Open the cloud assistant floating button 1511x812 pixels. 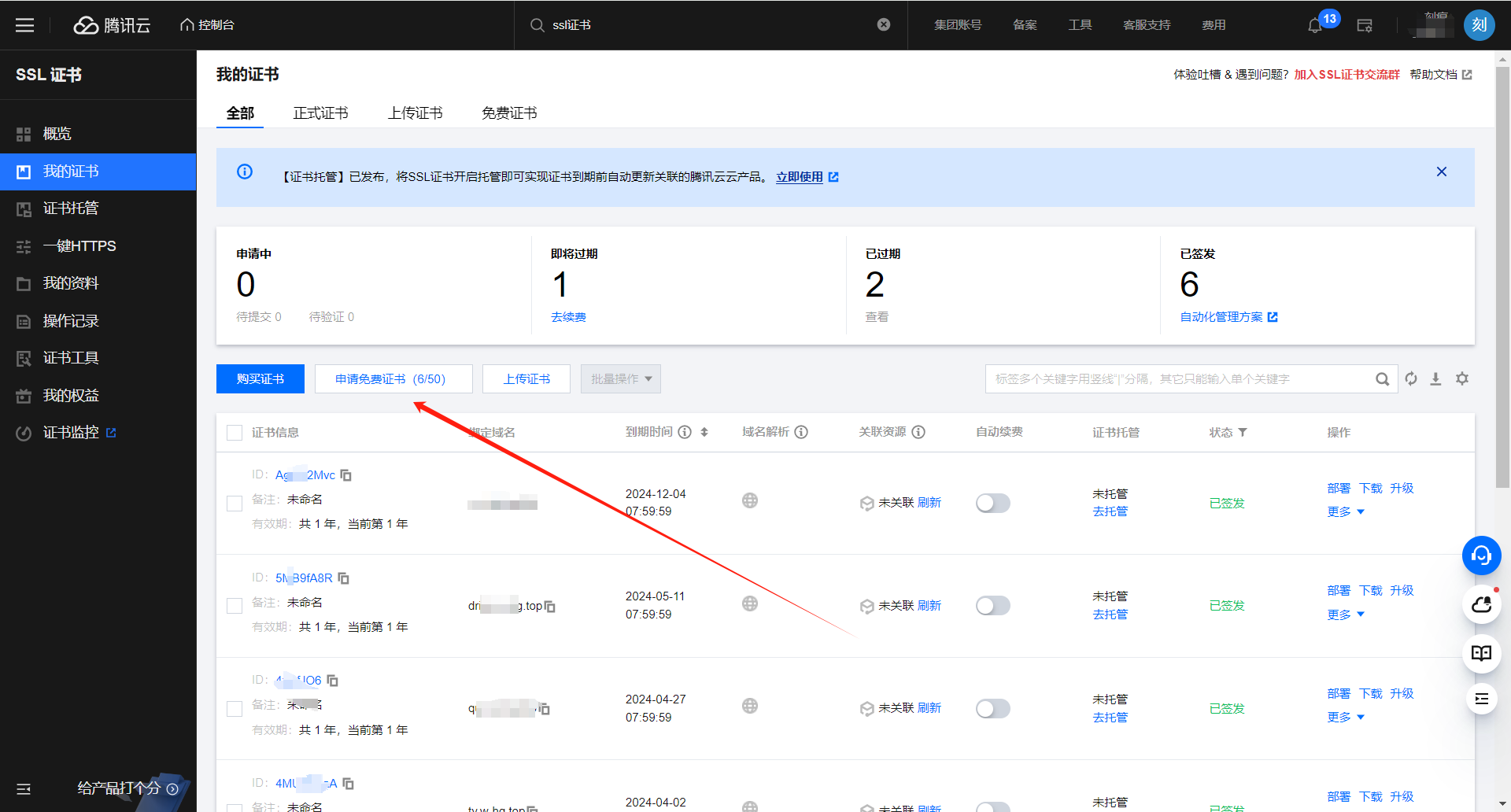coord(1482,604)
